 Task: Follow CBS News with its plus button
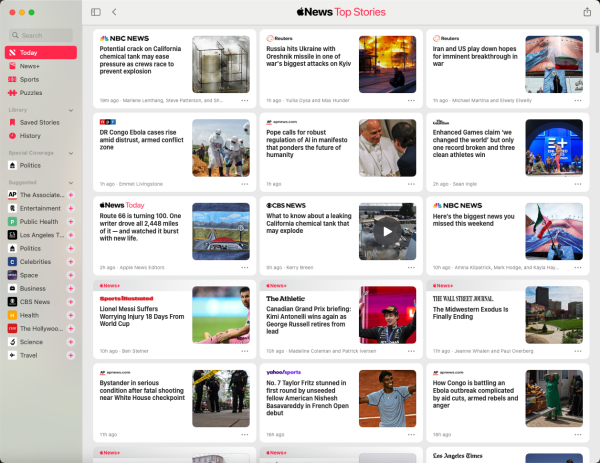(x=71, y=302)
